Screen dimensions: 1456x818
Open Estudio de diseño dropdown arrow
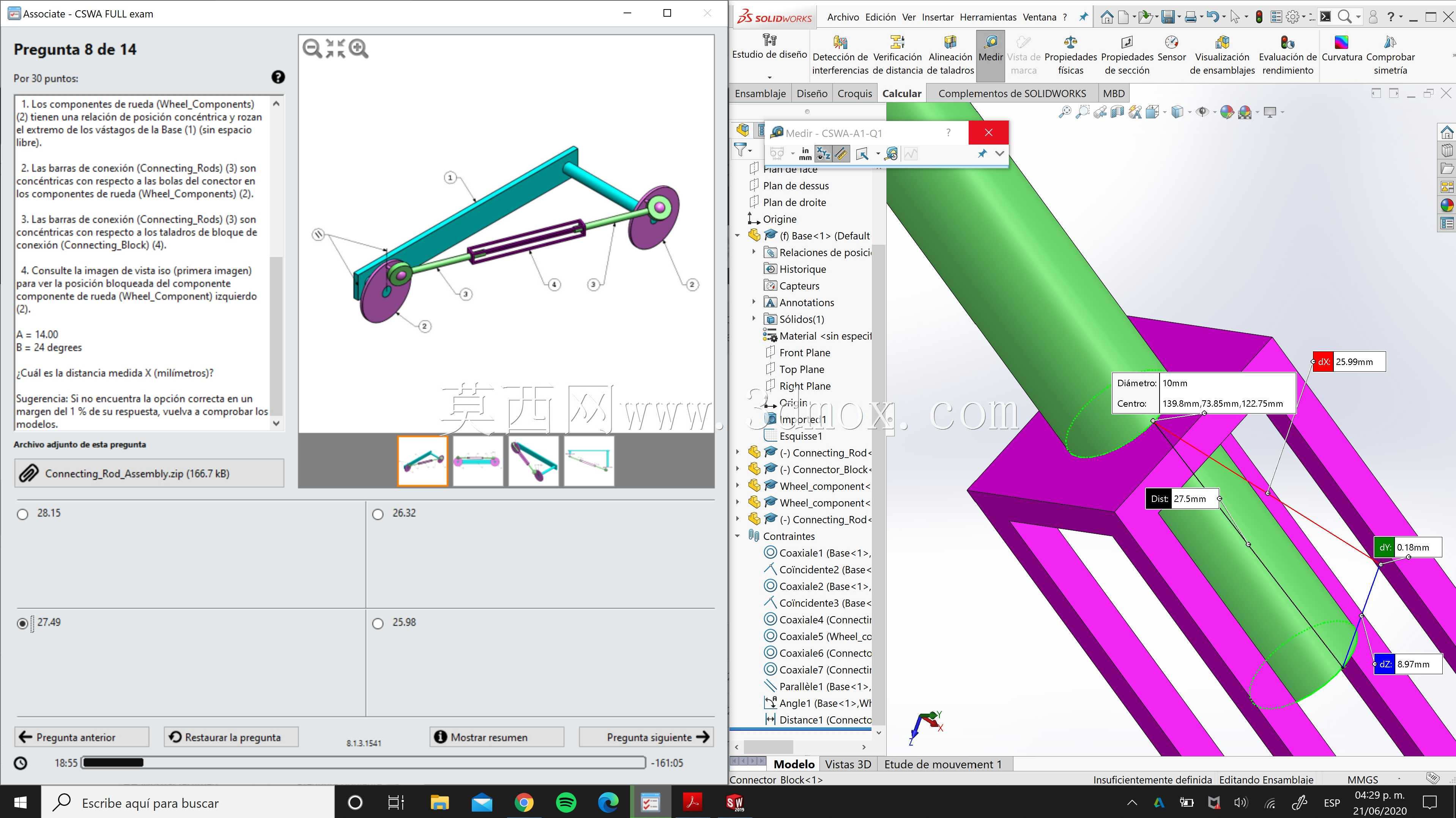[769, 77]
